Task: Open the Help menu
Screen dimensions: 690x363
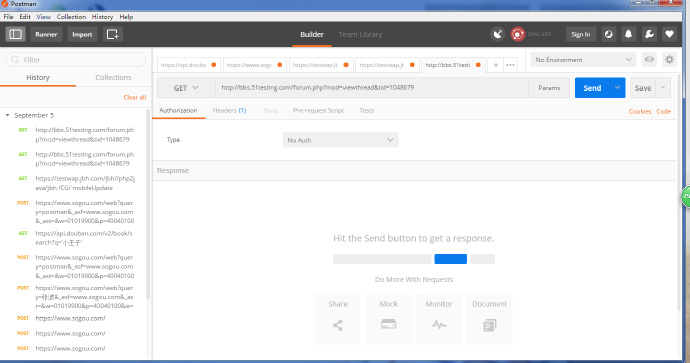Action: click(126, 17)
